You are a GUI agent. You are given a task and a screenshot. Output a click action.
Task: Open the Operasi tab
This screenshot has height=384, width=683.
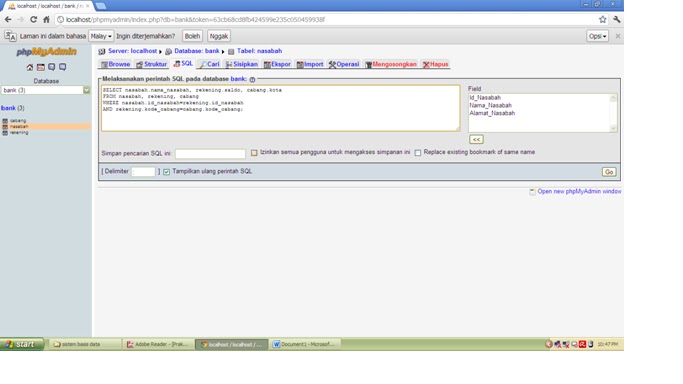point(344,64)
